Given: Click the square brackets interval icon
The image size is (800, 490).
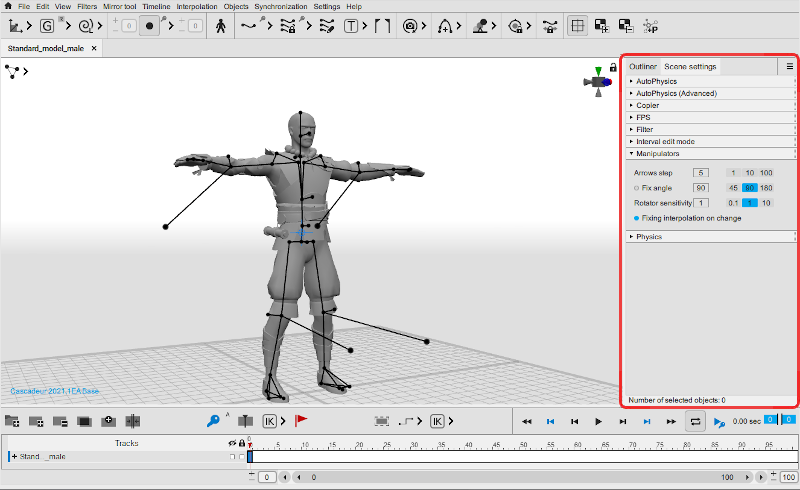Looking at the screenshot, I should pos(382,26).
